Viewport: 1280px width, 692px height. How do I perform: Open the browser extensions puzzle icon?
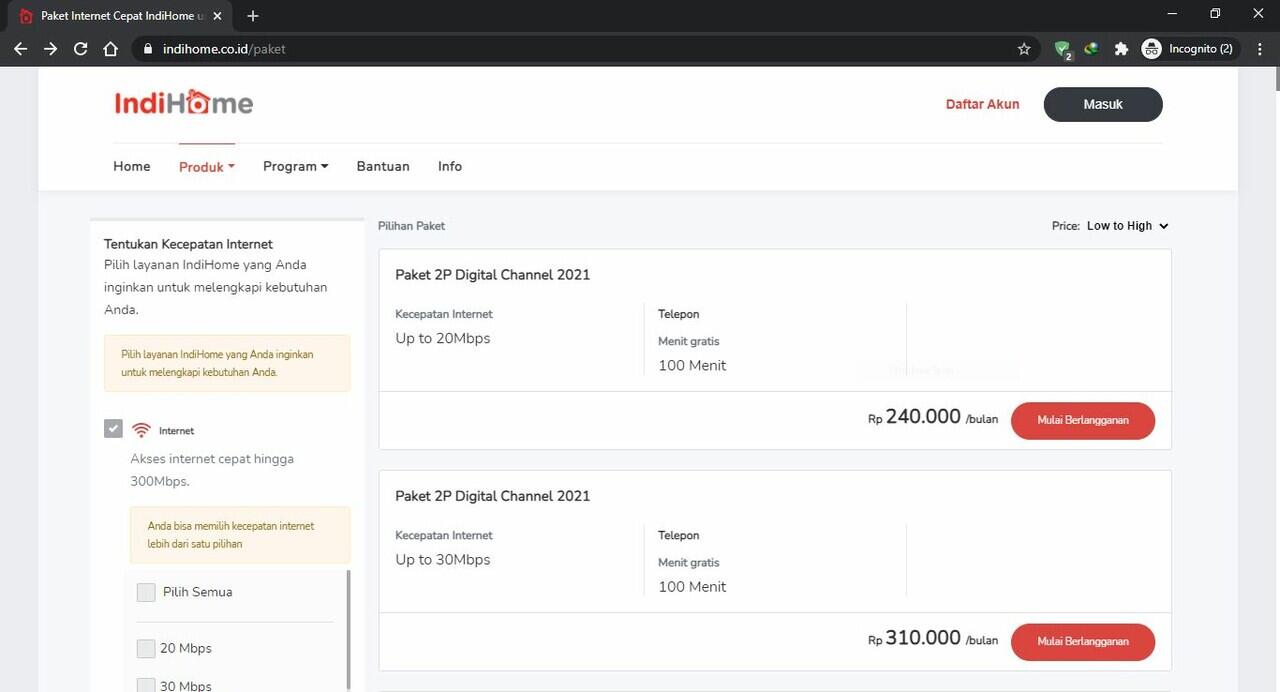click(x=1121, y=48)
